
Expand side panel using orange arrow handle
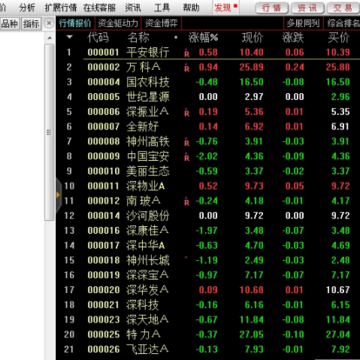(58, 195)
